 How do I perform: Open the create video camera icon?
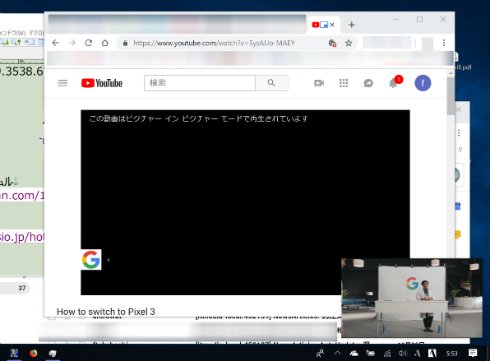pos(319,83)
